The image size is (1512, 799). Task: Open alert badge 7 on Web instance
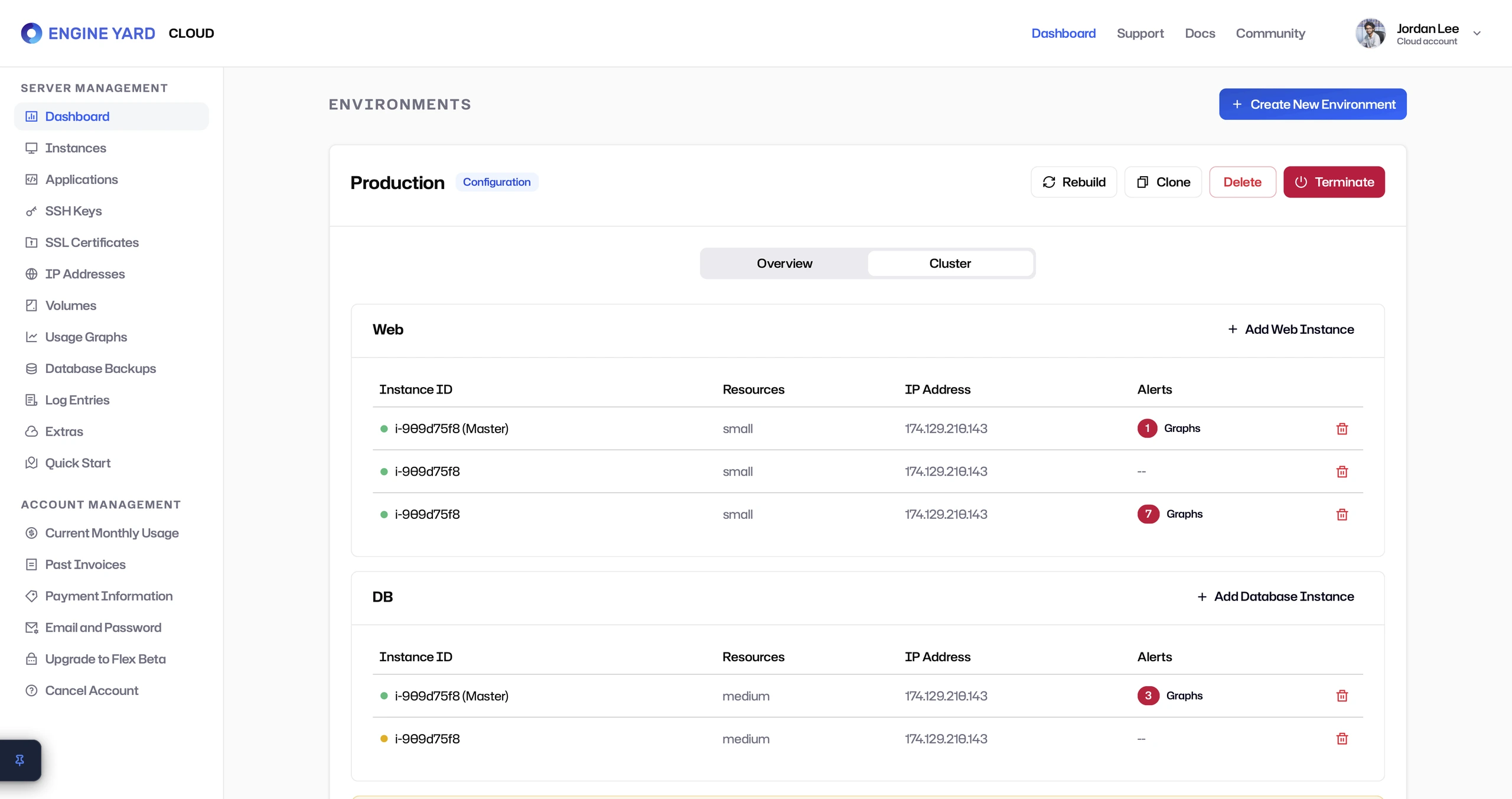tap(1148, 514)
